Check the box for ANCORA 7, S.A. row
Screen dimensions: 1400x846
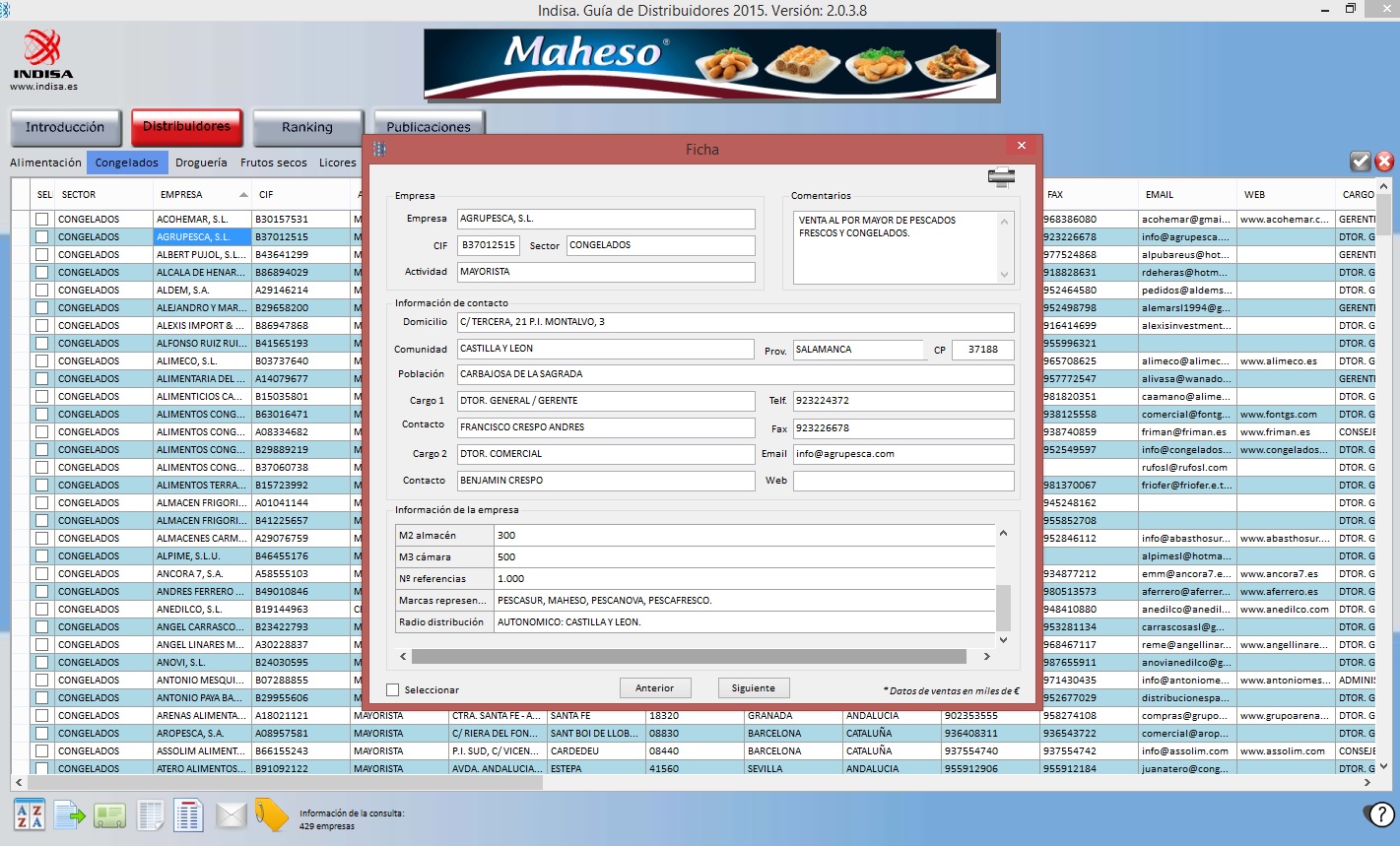tap(41, 573)
